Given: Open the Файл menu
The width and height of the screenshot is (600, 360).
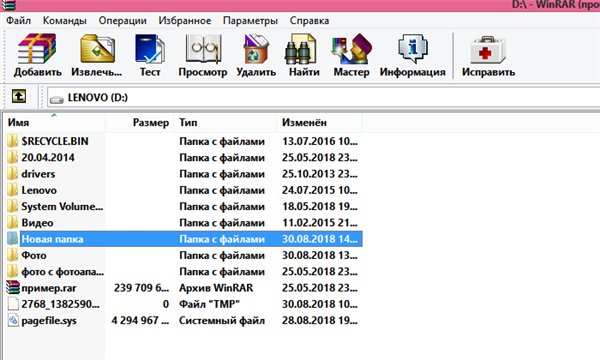Looking at the screenshot, I should [18, 21].
